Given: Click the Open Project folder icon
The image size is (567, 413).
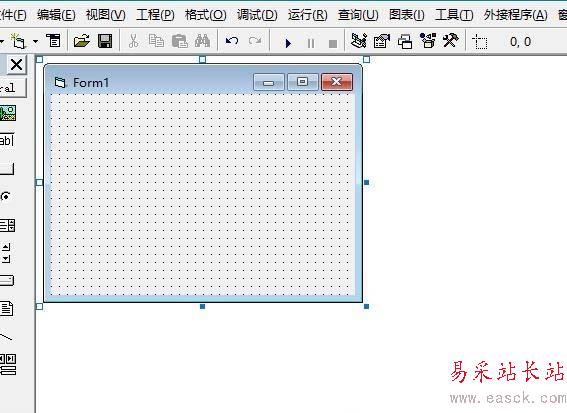Looking at the screenshot, I should pos(82,41).
